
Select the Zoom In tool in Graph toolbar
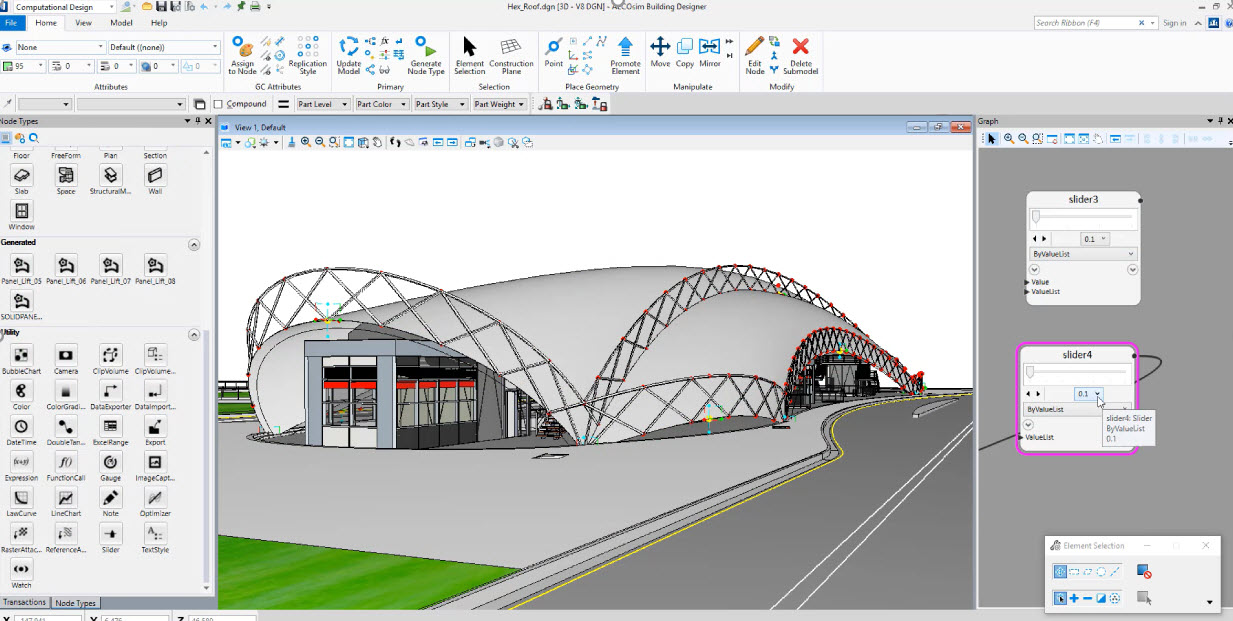[1007, 138]
